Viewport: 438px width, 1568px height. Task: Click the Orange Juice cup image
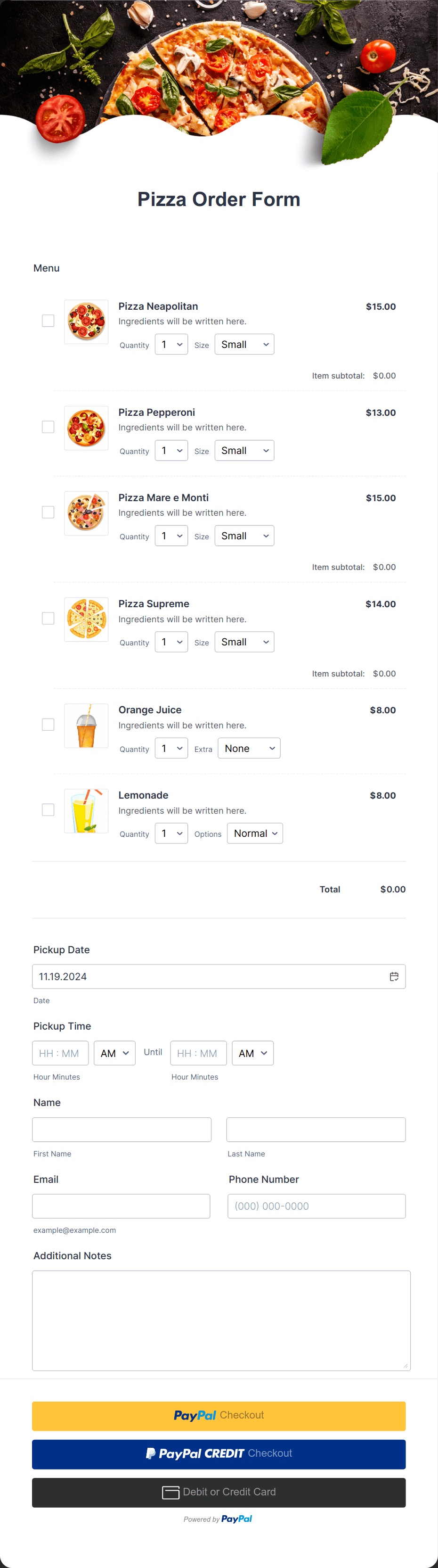86,726
